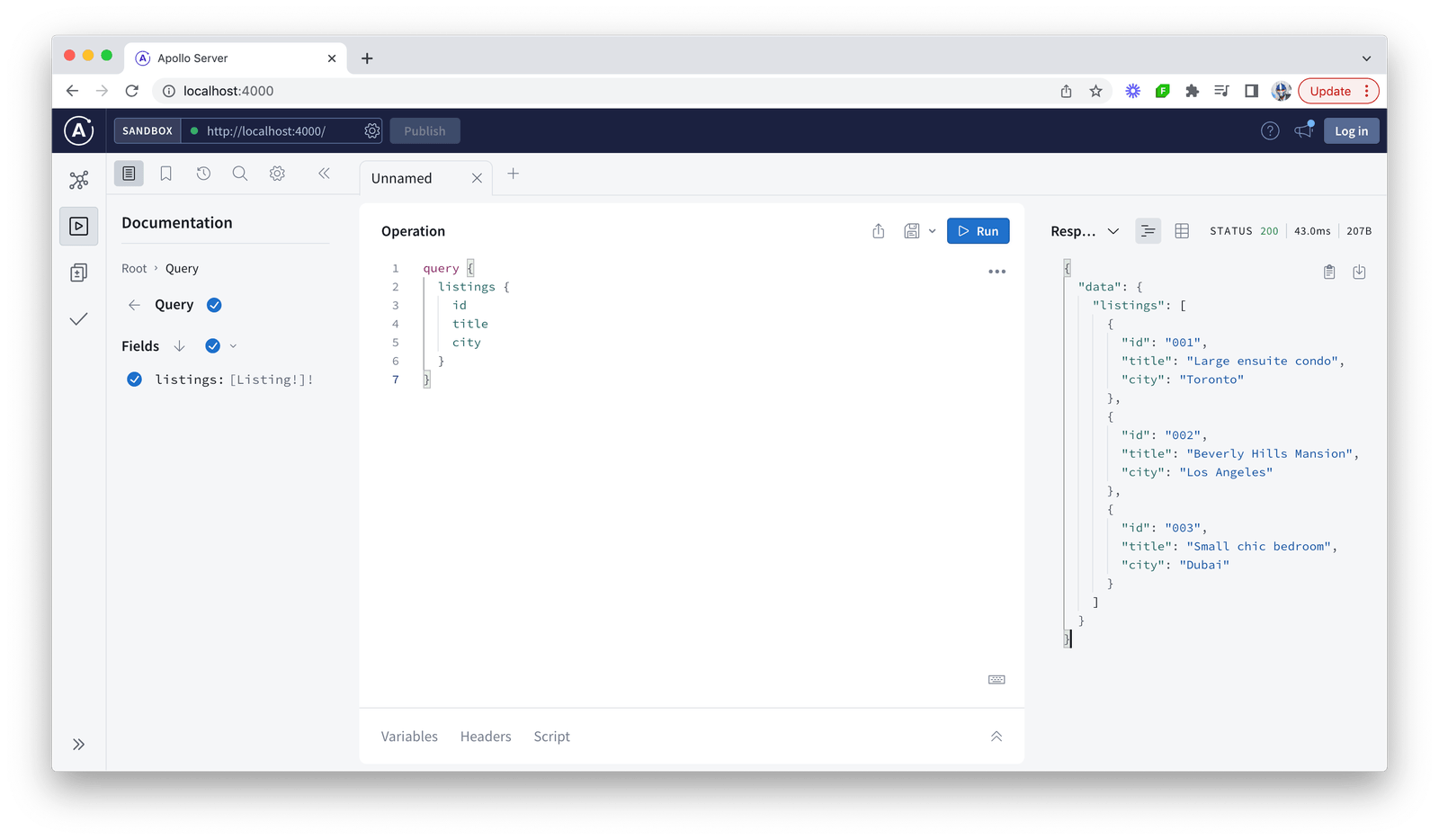Run the query operation

pos(978,231)
